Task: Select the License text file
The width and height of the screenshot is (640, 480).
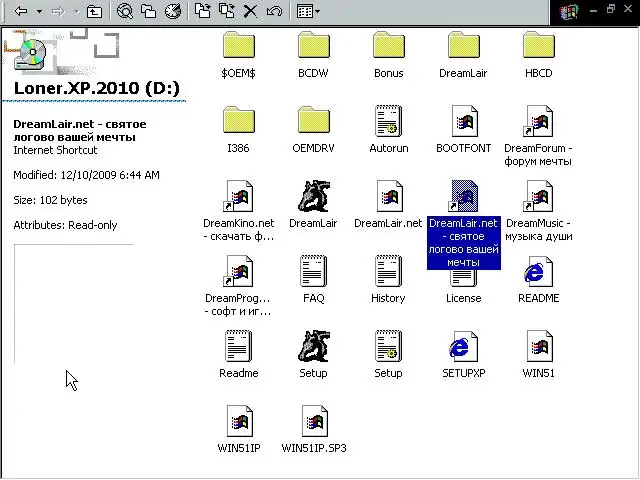Action: coord(464,289)
